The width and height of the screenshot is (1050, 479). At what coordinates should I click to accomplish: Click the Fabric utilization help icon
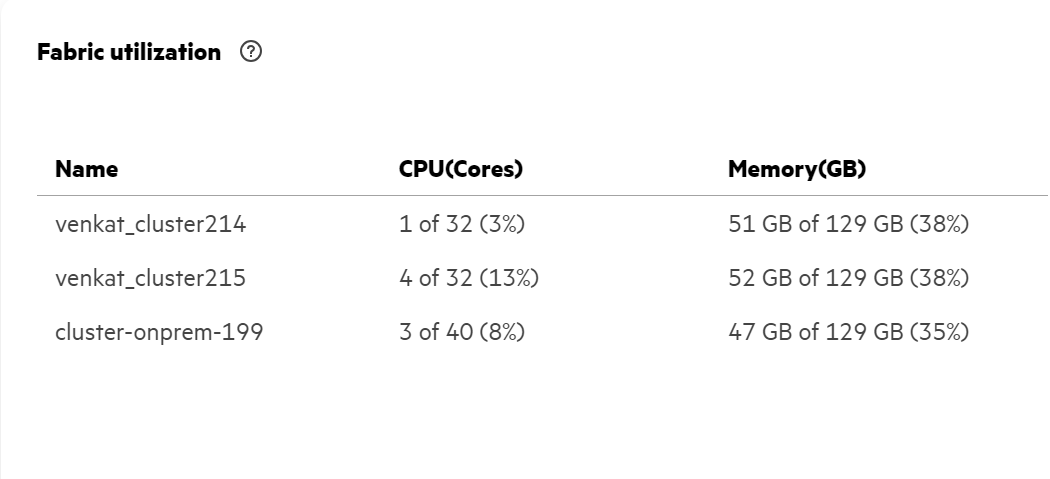[x=251, y=52]
